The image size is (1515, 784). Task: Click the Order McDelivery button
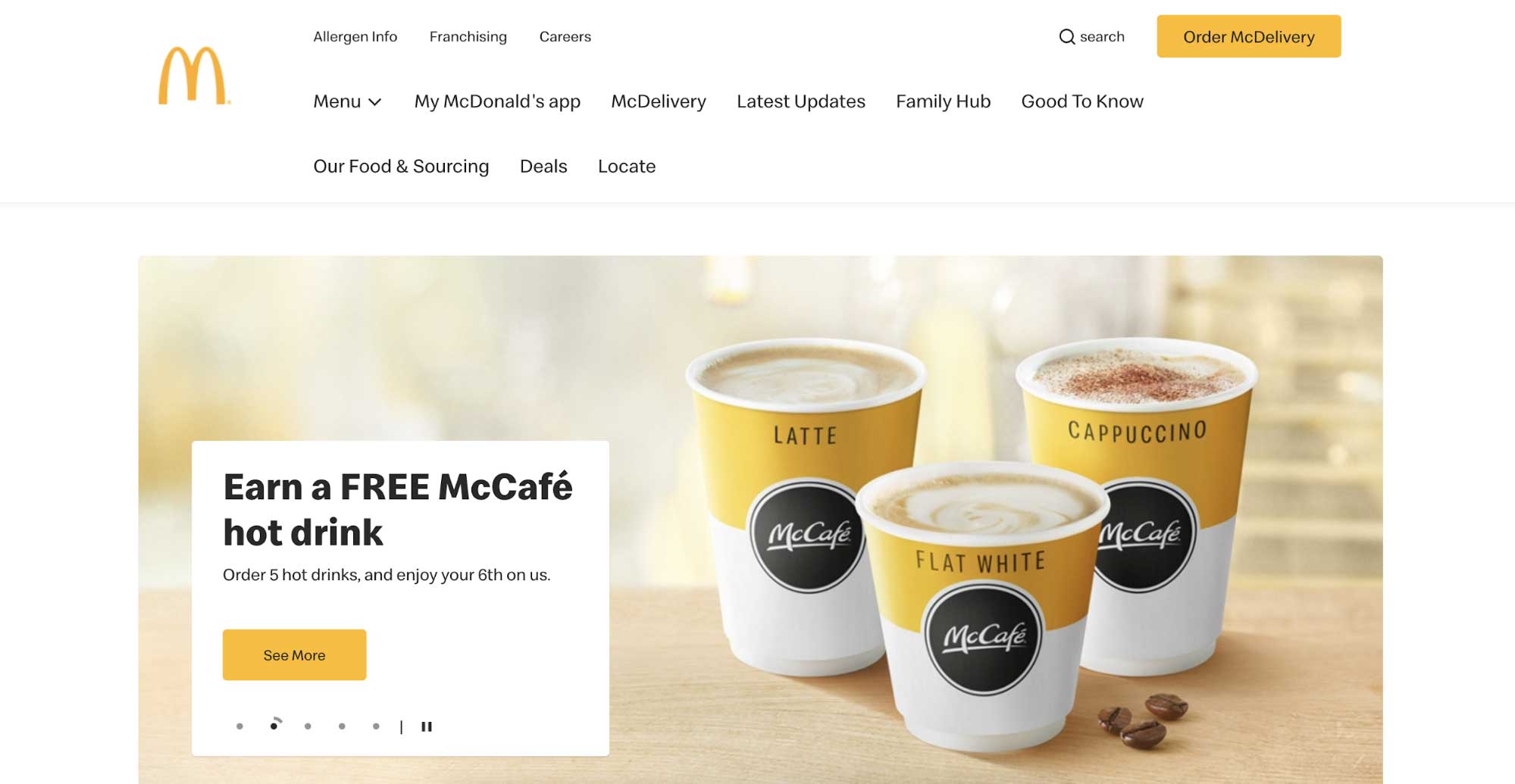(1248, 36)
